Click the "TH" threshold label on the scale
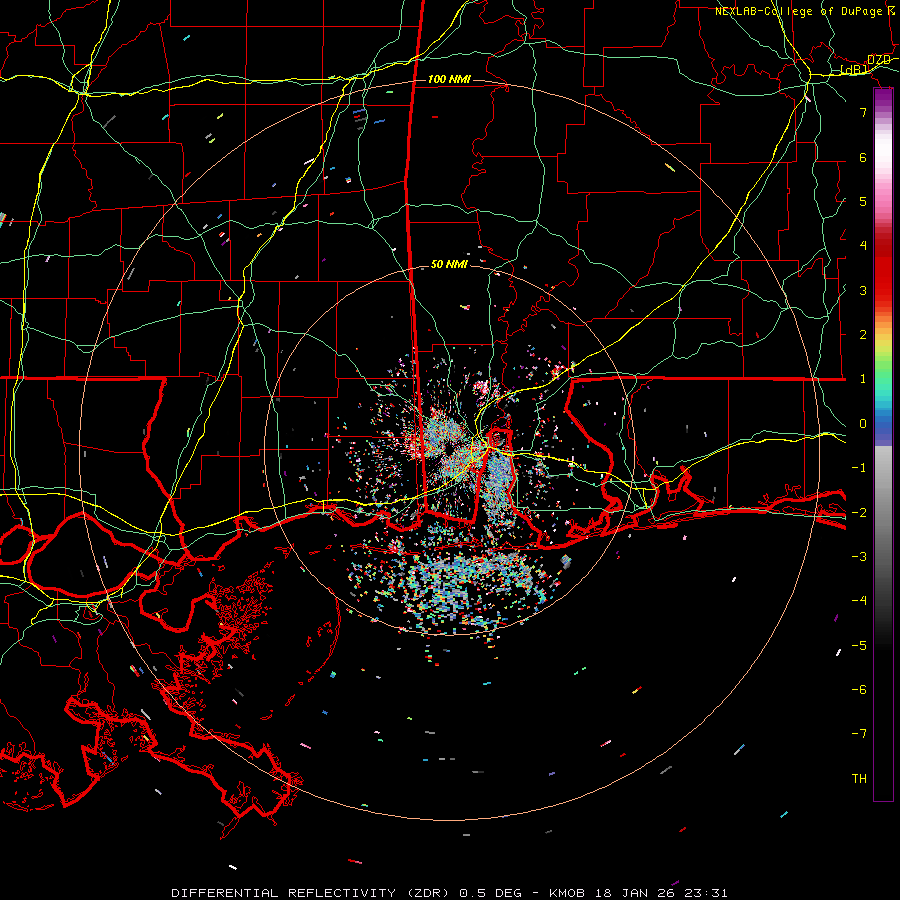This screenshot has height=900, width=900. pos(859,779)
